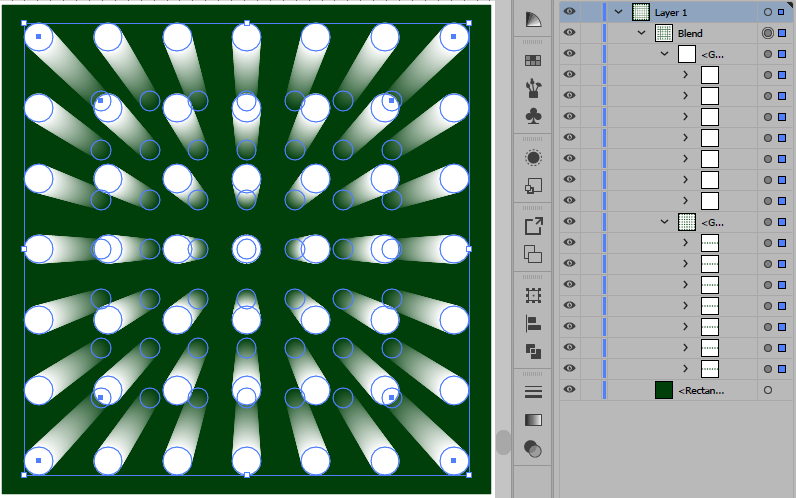Toggle visibility of the Blend object
The image size is (796, 498).
(x=570, y=32)
